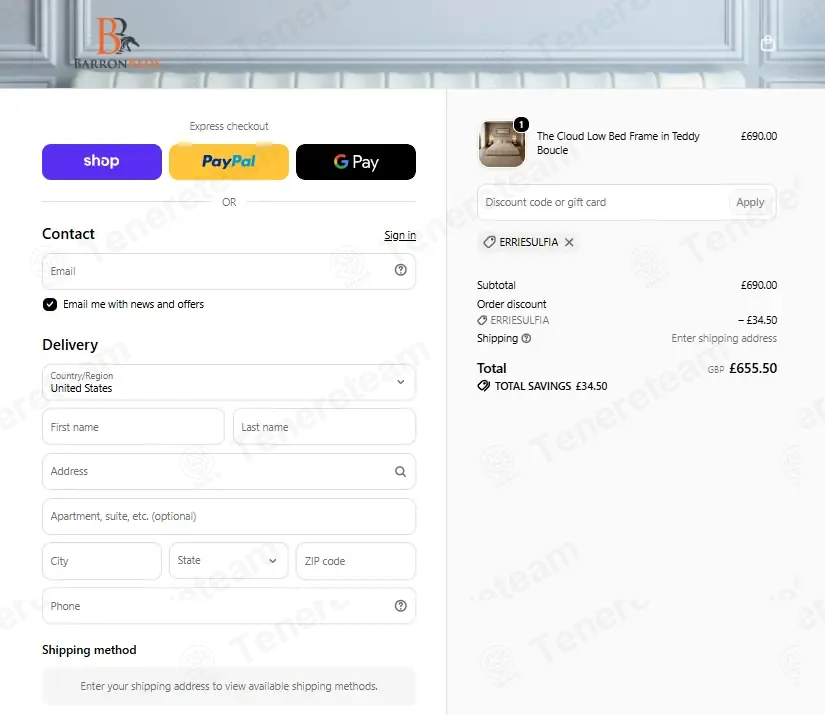This screenshot has height=715, width=825.
Task: Click the 'Delivery' heading
Action: coord(70,345)
